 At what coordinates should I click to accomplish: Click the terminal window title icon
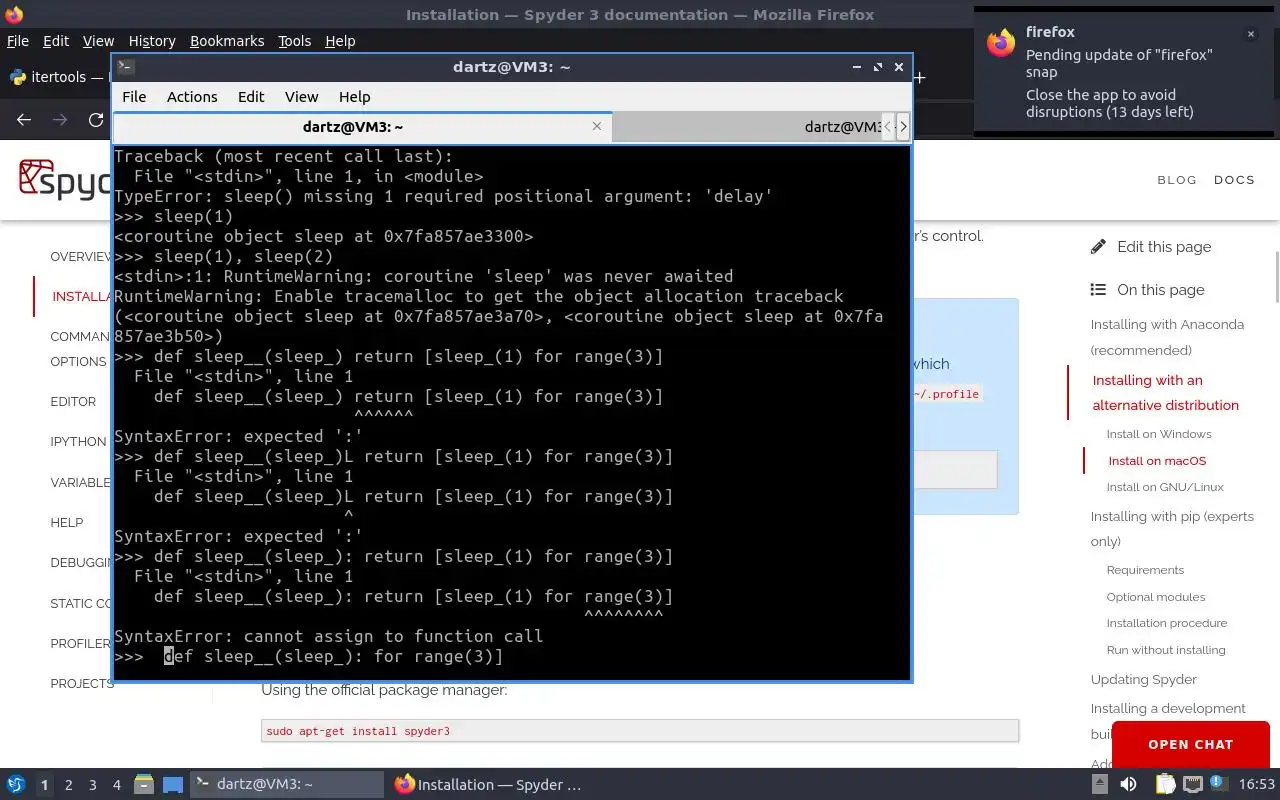[125, 67]
